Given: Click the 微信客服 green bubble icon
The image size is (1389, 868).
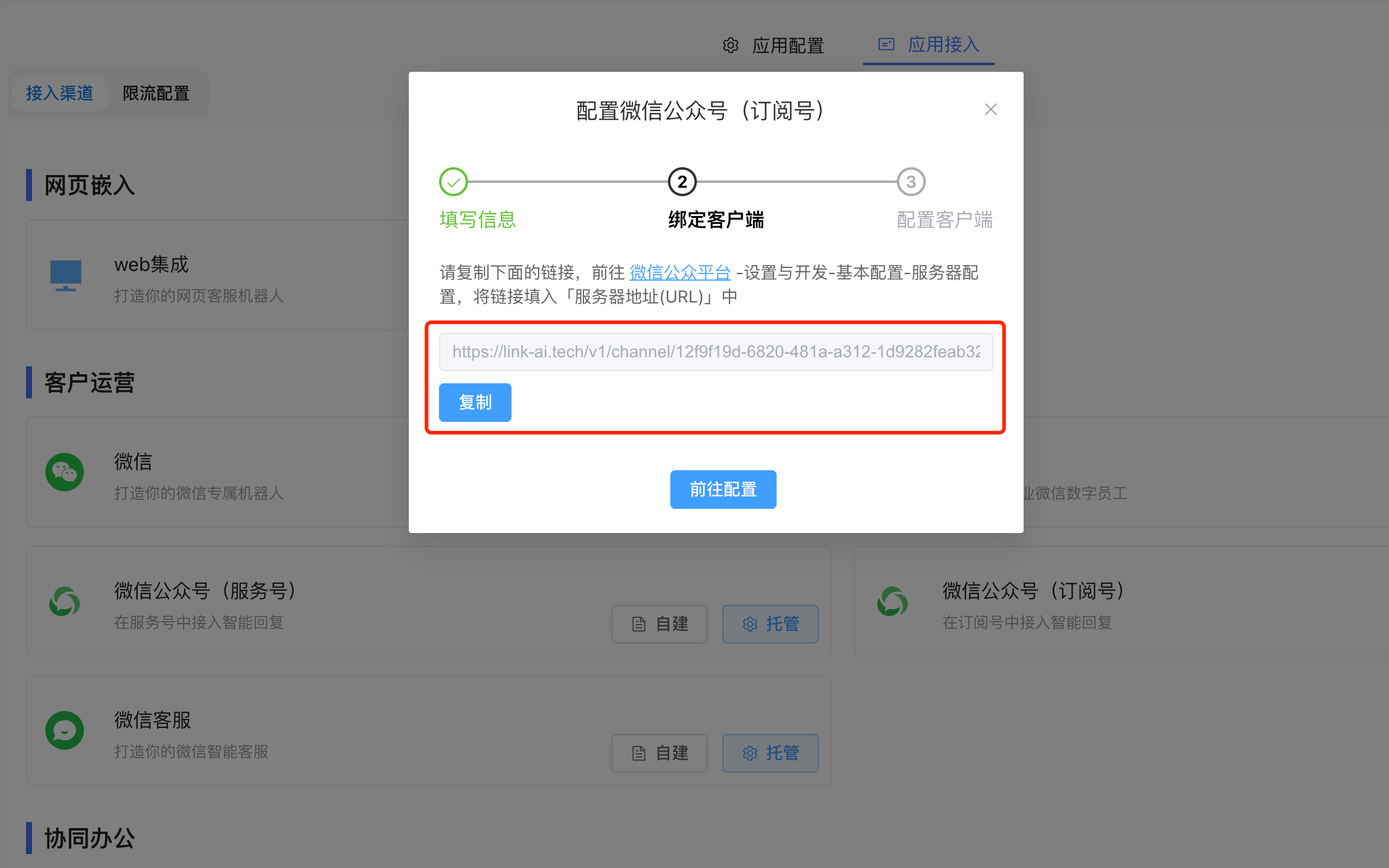Looking at the screenshot, I should pos(65,731).
